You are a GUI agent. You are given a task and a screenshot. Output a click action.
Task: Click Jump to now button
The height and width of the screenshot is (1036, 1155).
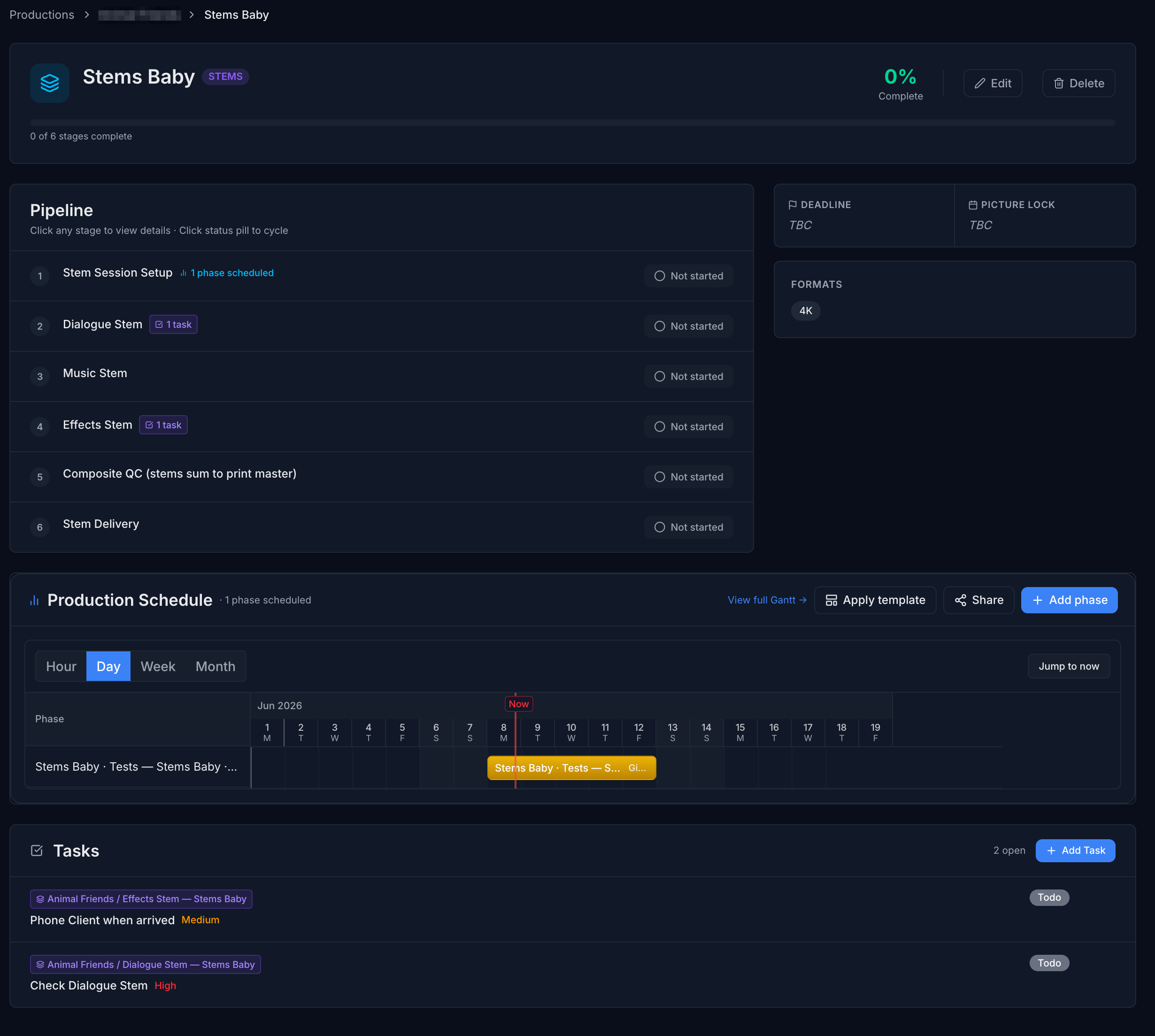[x=1069, y=666]
